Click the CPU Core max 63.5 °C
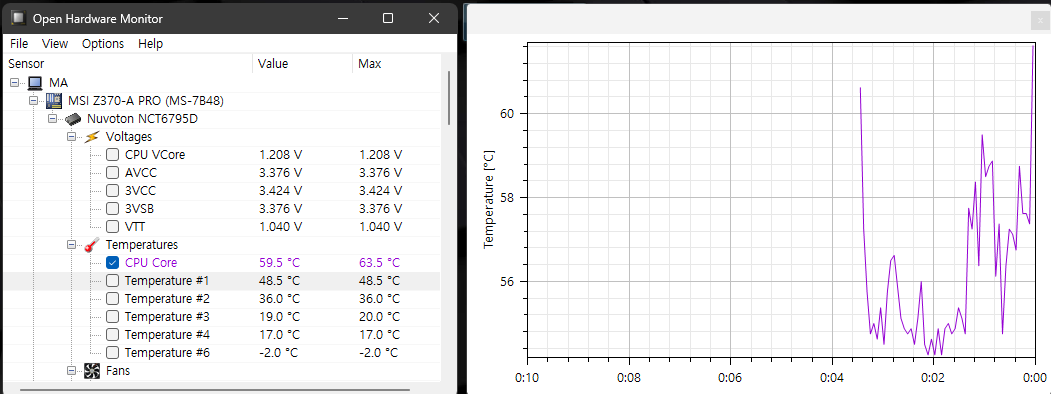The width and height of the screenshot is (1051, 394). click(x=379, y=263)
